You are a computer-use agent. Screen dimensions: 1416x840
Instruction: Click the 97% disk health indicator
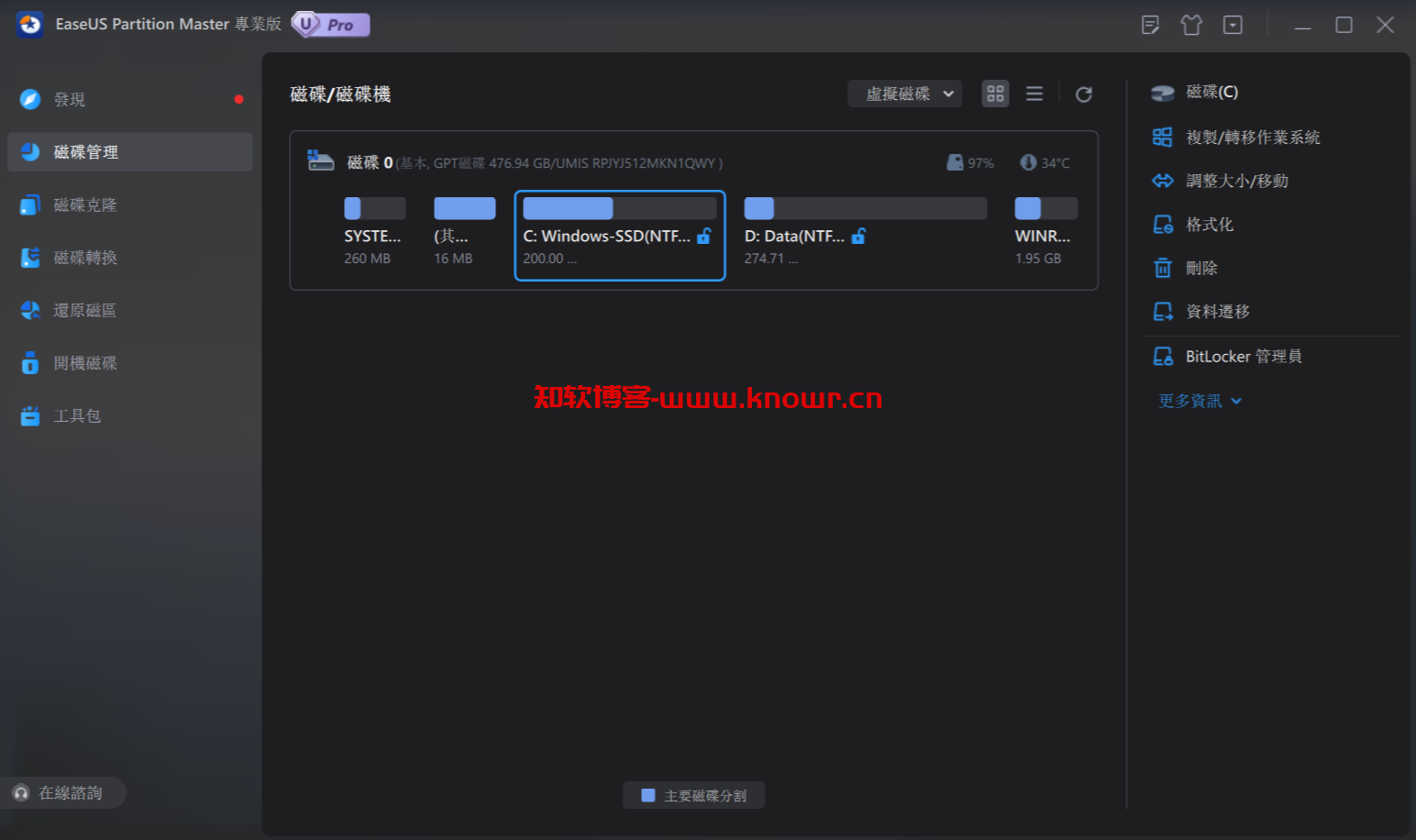point(970,162)
